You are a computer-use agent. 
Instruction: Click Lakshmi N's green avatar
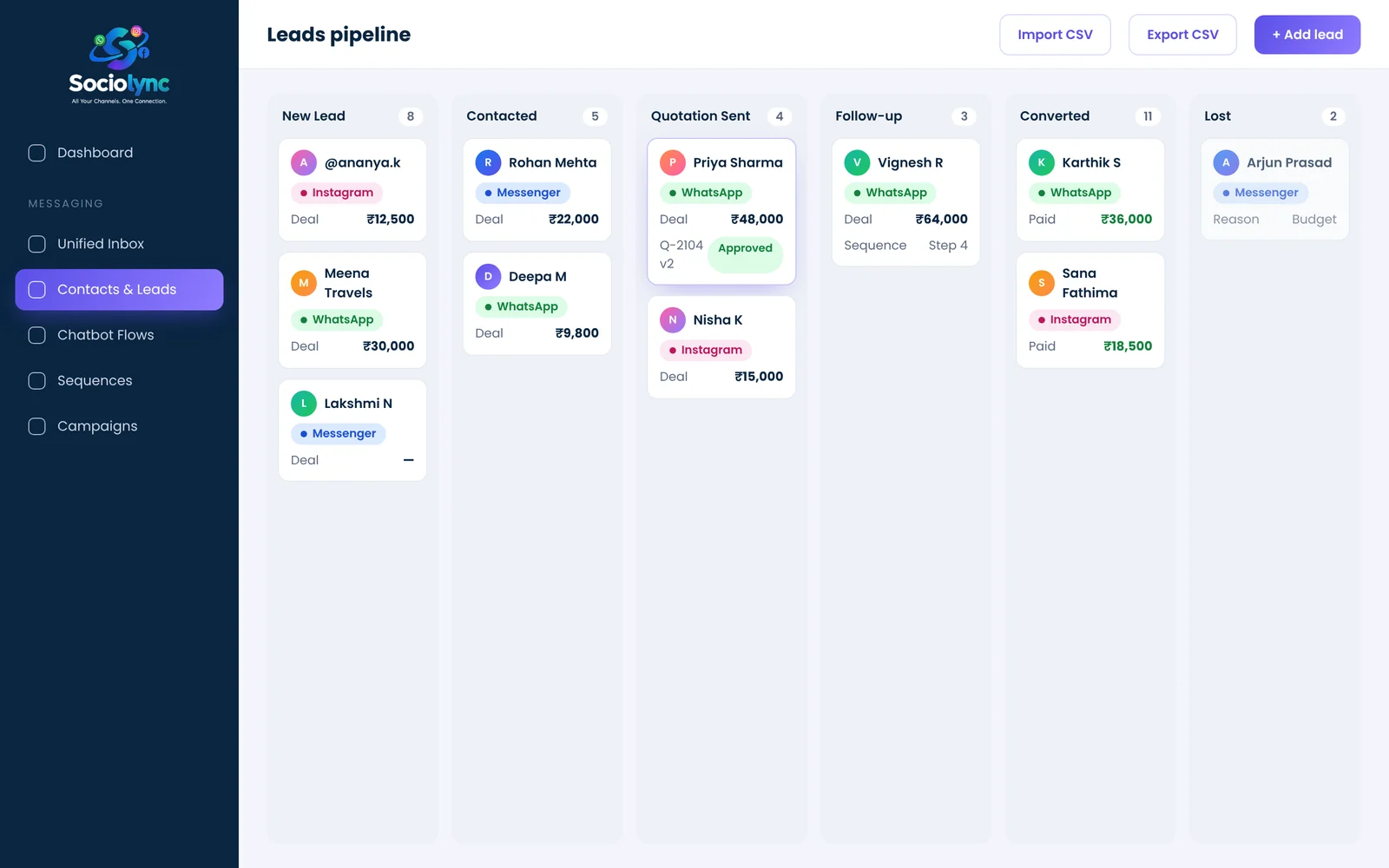pos(304,404)
